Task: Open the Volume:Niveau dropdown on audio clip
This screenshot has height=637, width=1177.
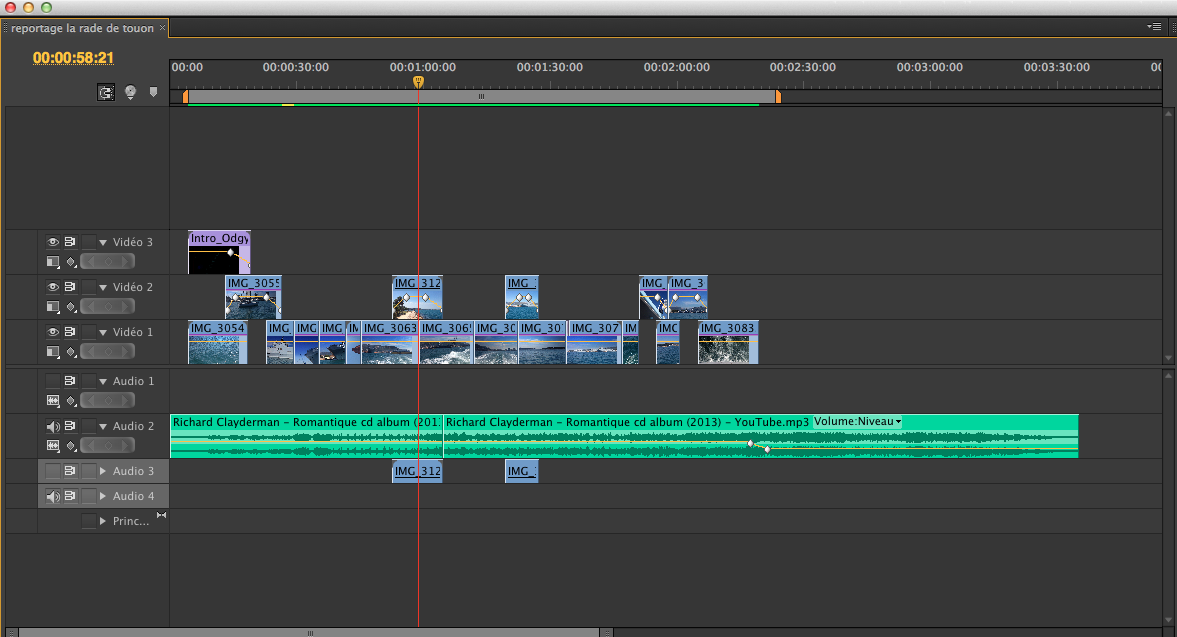Action: (x=858, y=422)
